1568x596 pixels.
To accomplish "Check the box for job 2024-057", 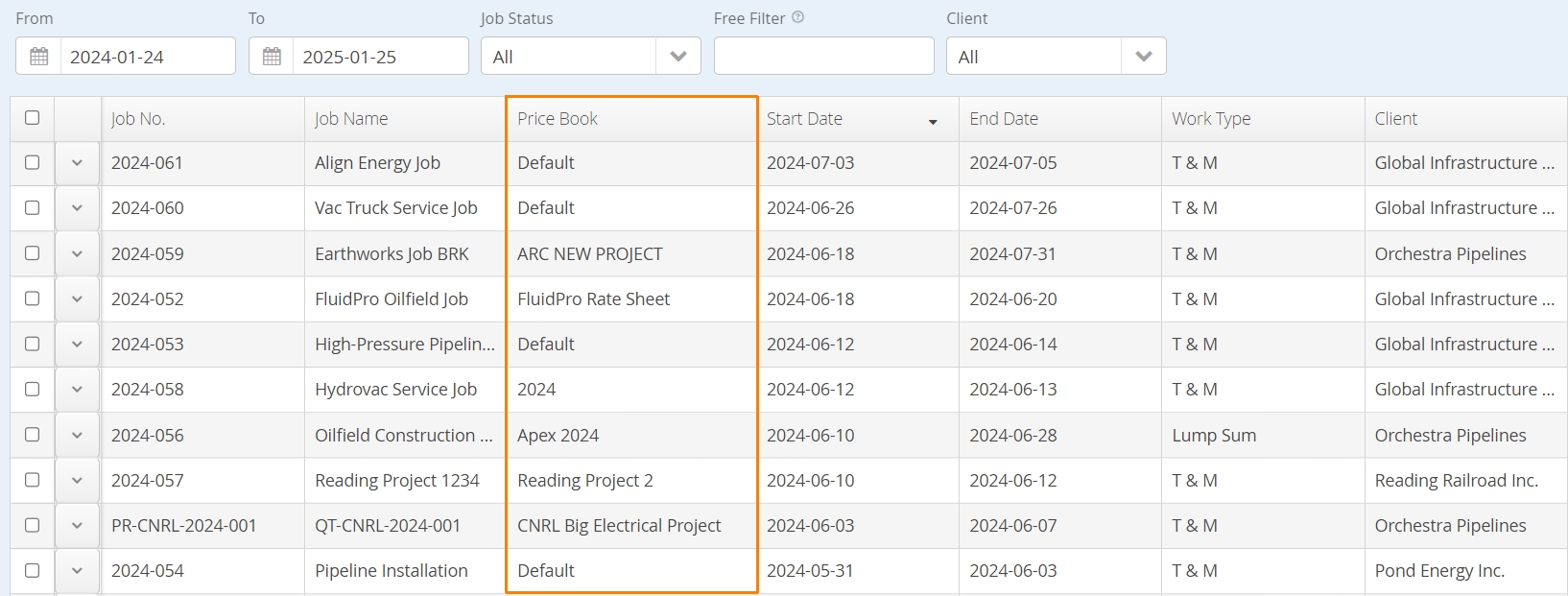I will (x=33, y=480).
